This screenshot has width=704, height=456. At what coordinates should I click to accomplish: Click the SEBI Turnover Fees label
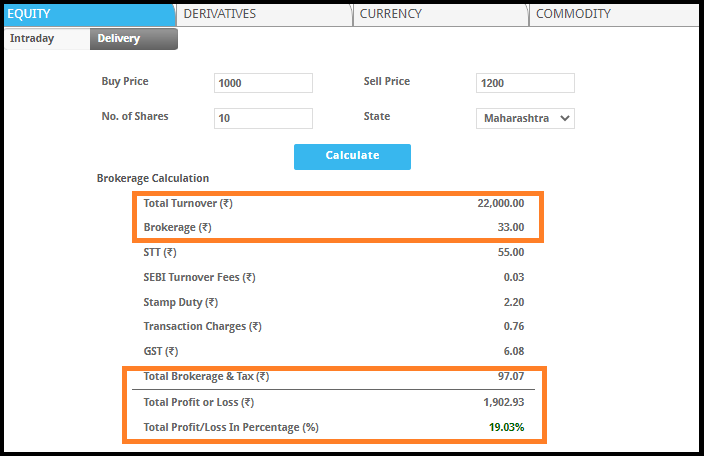click(x=199, y=277)
